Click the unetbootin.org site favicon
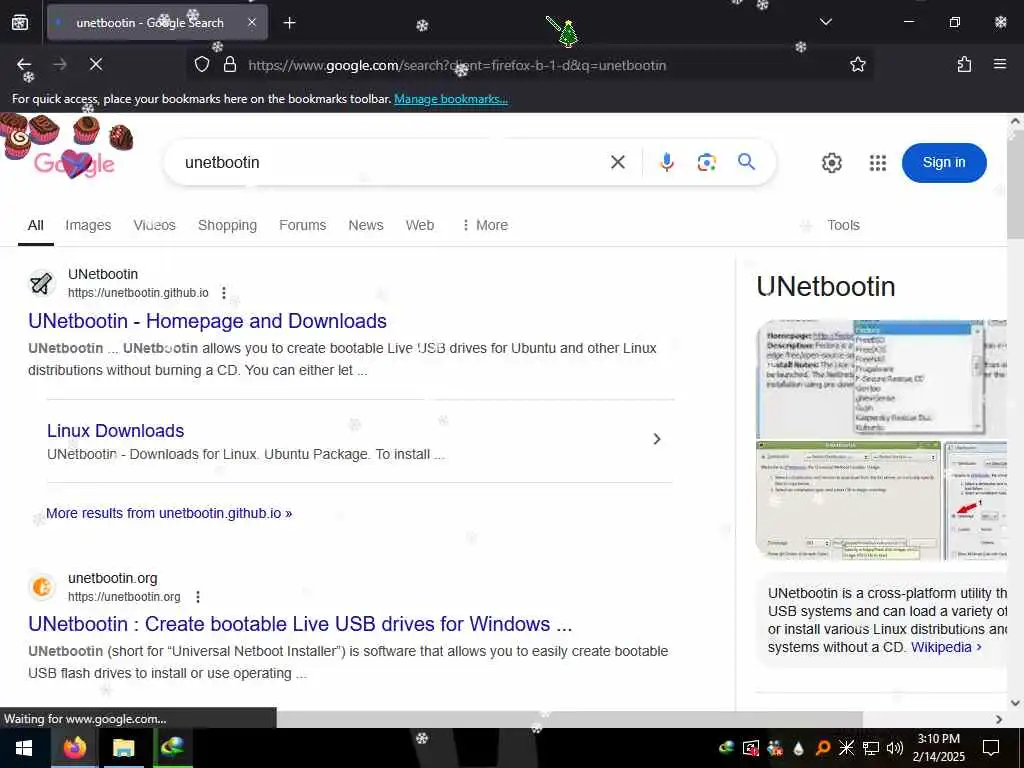The width and height of the screenshot is (1024, 768). click(41, 587)
